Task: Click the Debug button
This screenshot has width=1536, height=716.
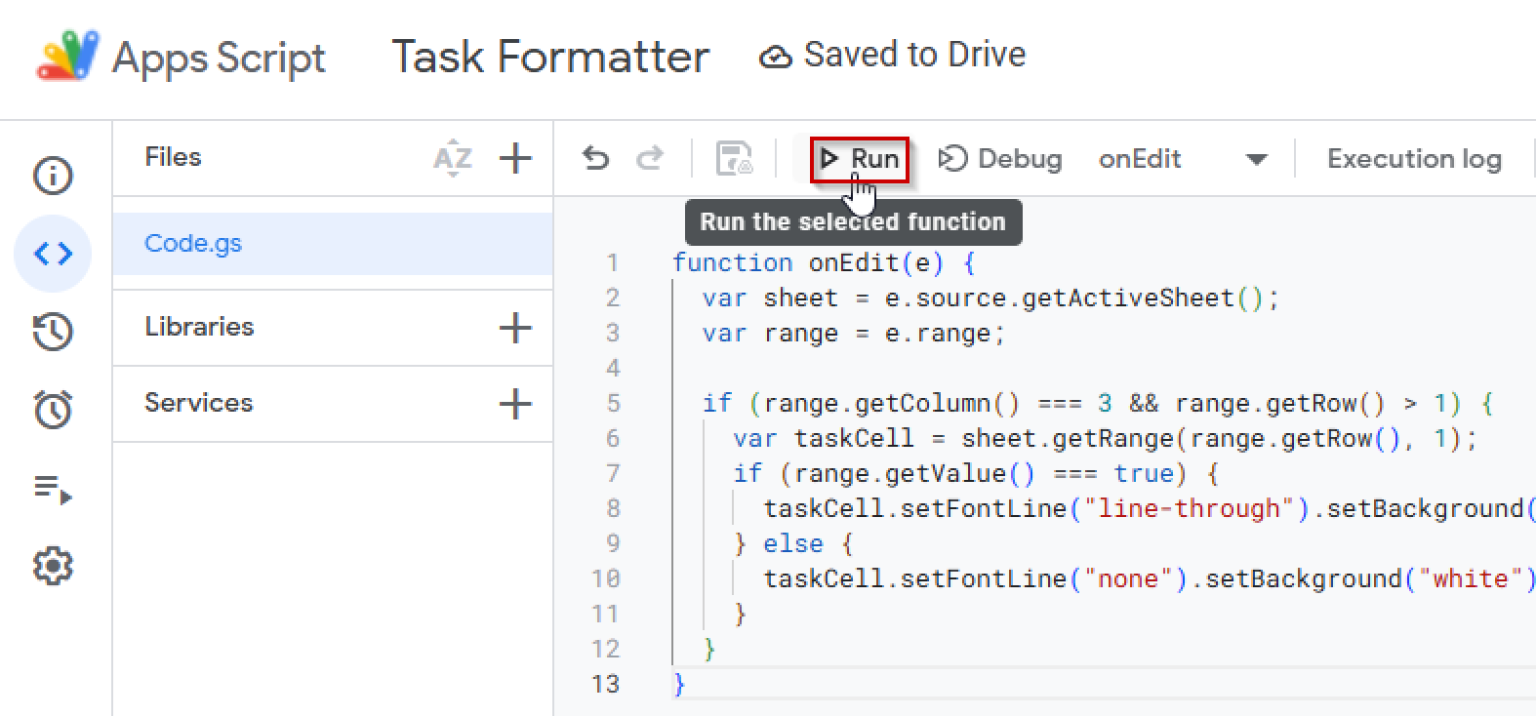Action: pos(1000,159)
